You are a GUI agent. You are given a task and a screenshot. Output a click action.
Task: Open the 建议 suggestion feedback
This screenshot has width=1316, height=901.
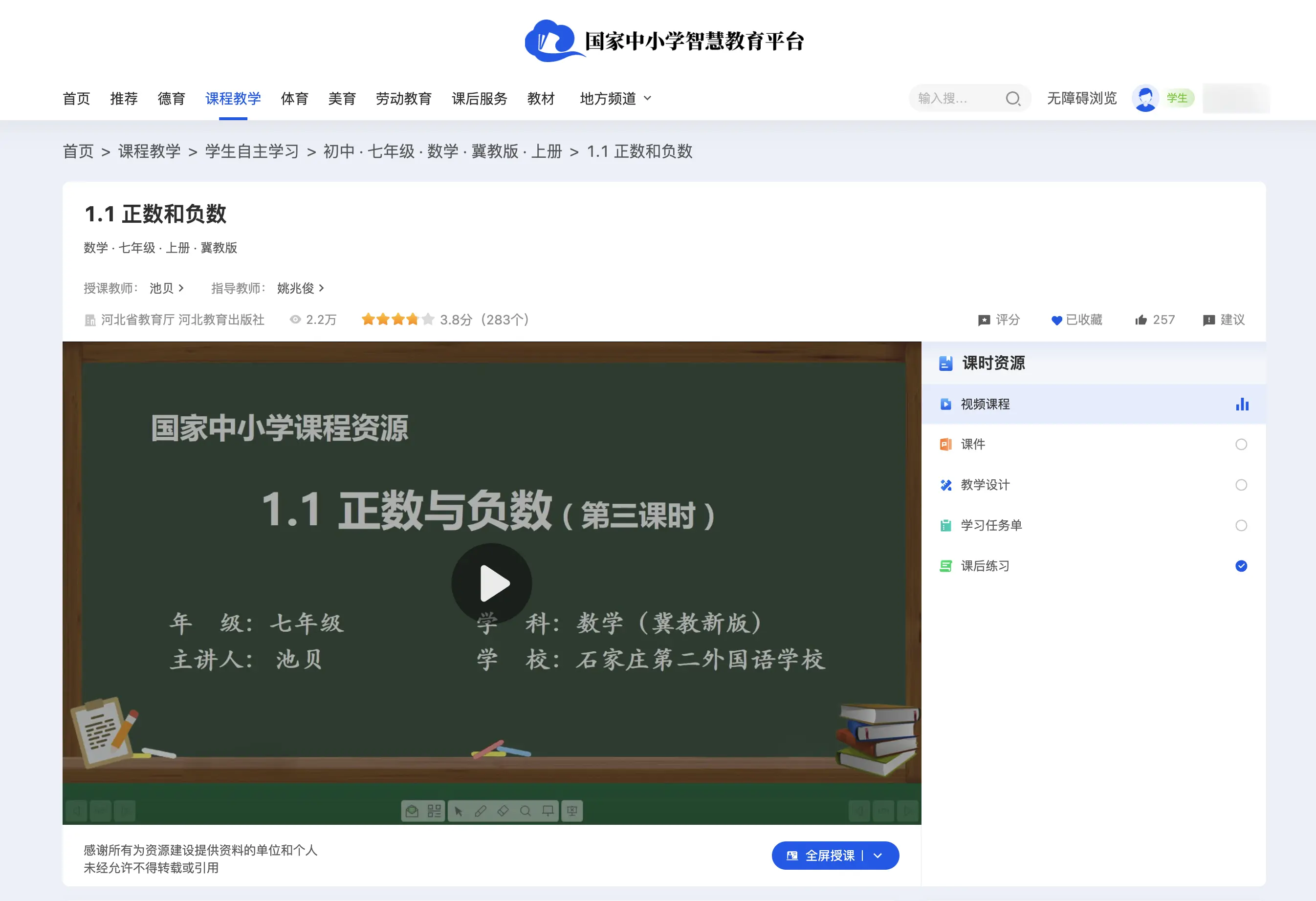coord(1224,320)
